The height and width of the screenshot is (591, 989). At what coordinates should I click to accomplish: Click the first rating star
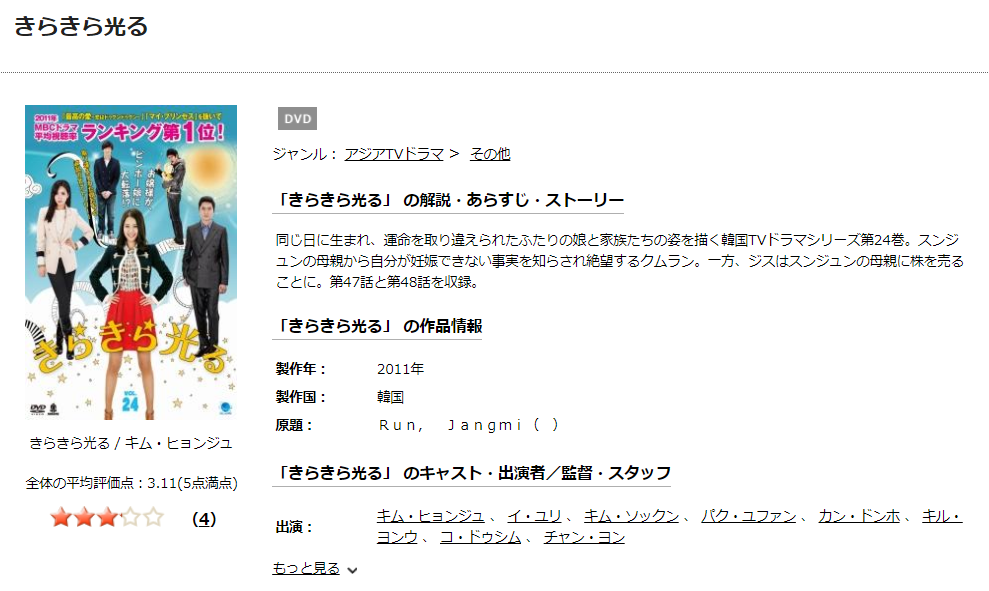61,518
